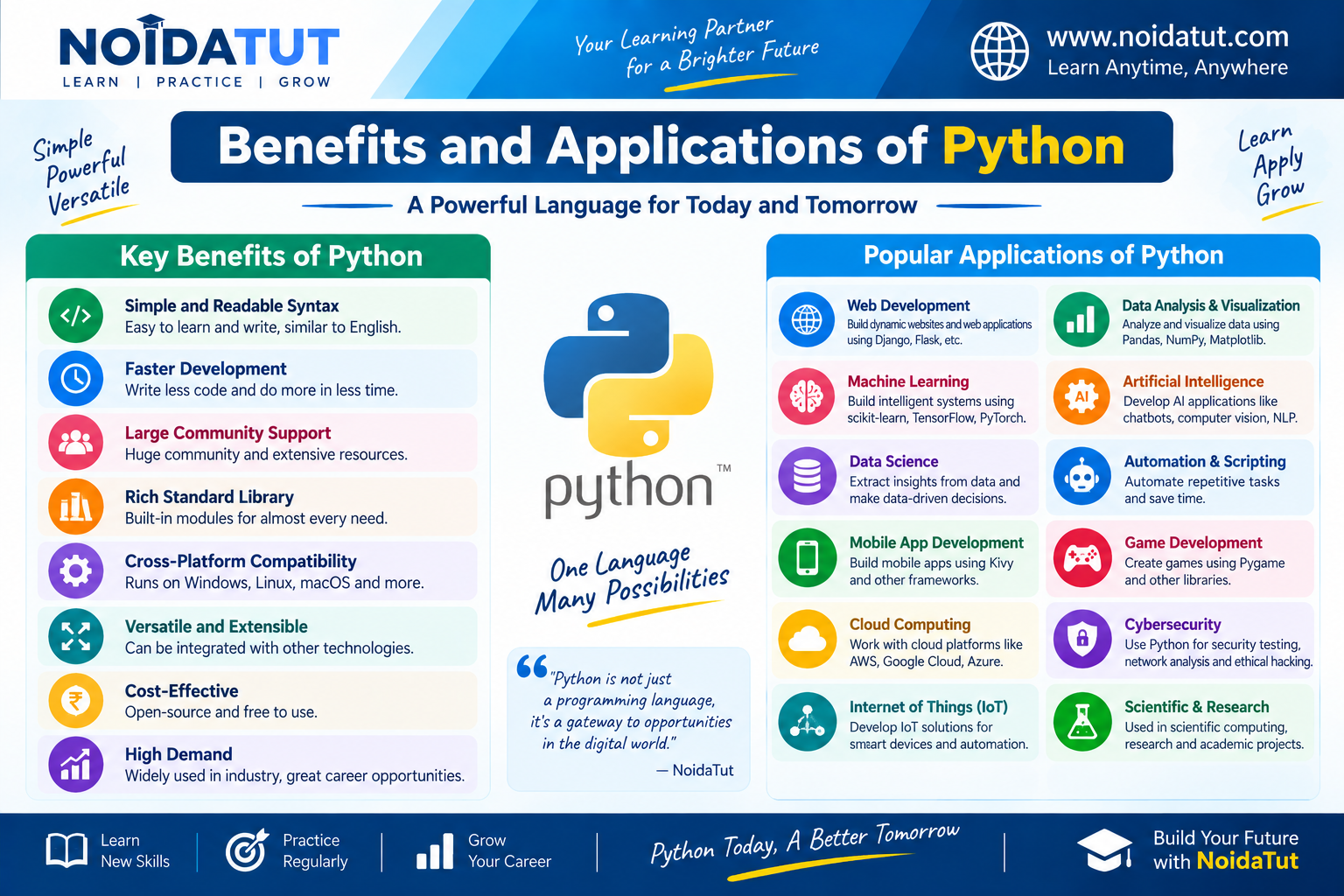Click the code brackets icon for Simple Syntax

click(76, 315)
